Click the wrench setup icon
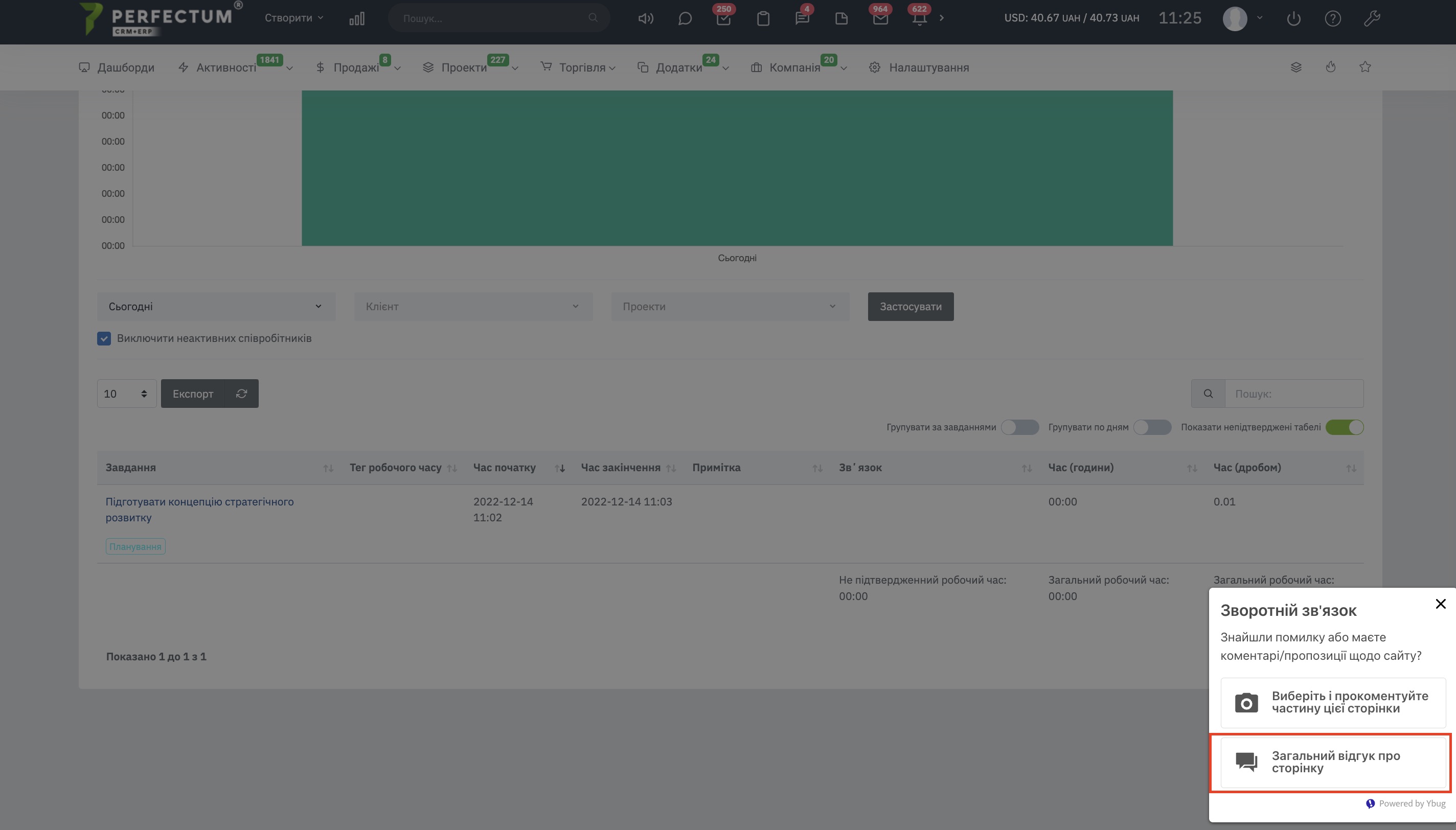1456x830 pixels. click(1372, 18)
